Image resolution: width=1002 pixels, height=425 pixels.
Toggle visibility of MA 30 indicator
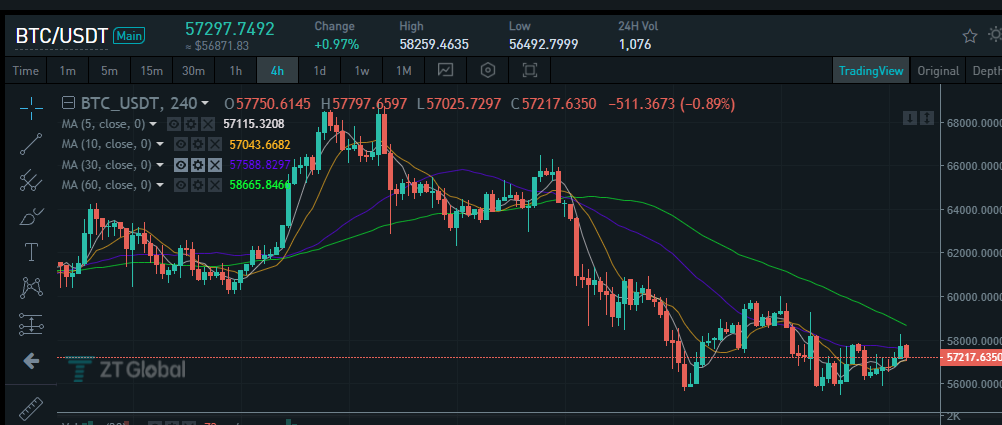coord(181,165)
